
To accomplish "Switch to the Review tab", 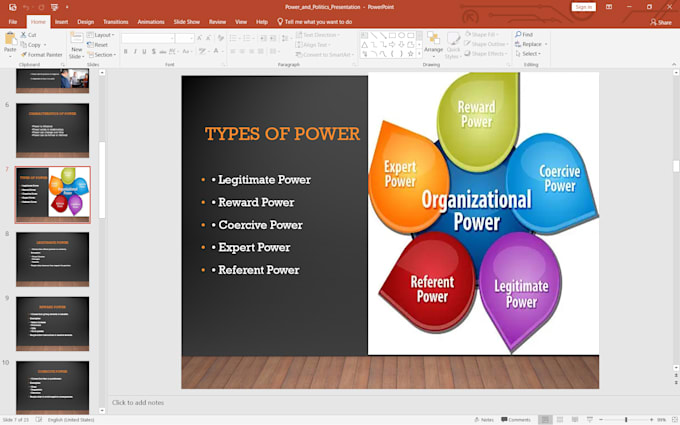I will [217, 22].
